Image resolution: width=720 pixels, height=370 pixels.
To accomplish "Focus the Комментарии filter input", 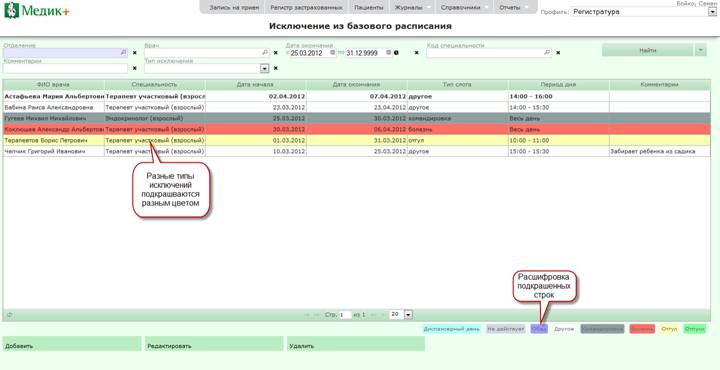I will point(65,68).
